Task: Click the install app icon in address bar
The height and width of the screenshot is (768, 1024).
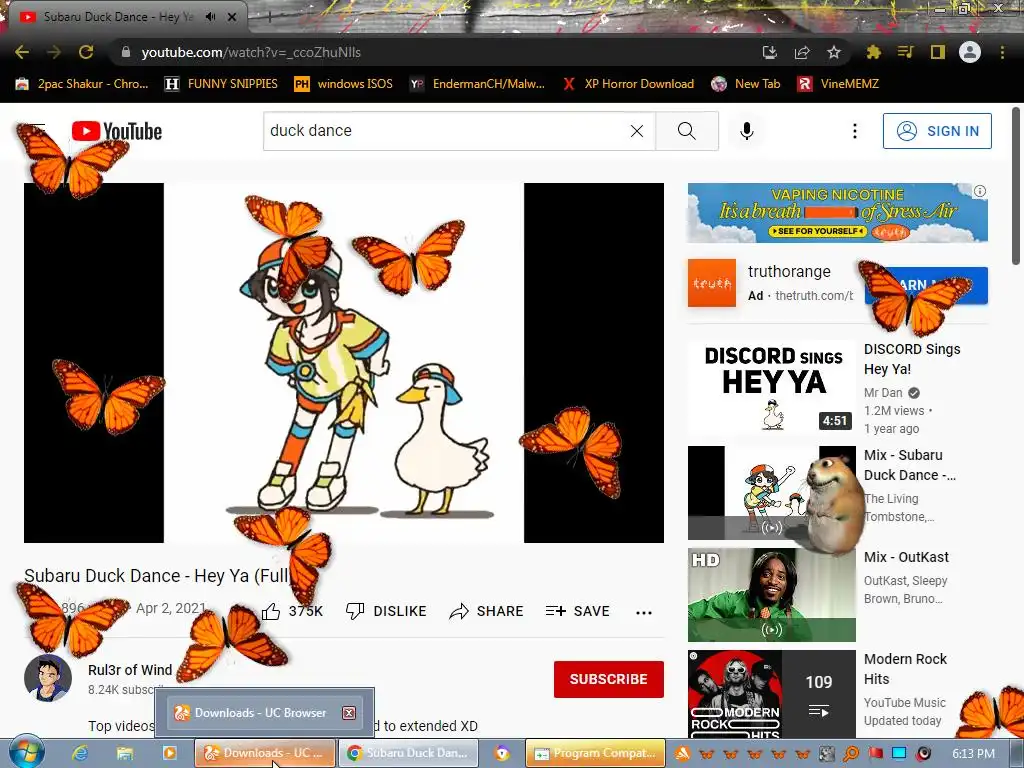Action: (x=770, y=52)
